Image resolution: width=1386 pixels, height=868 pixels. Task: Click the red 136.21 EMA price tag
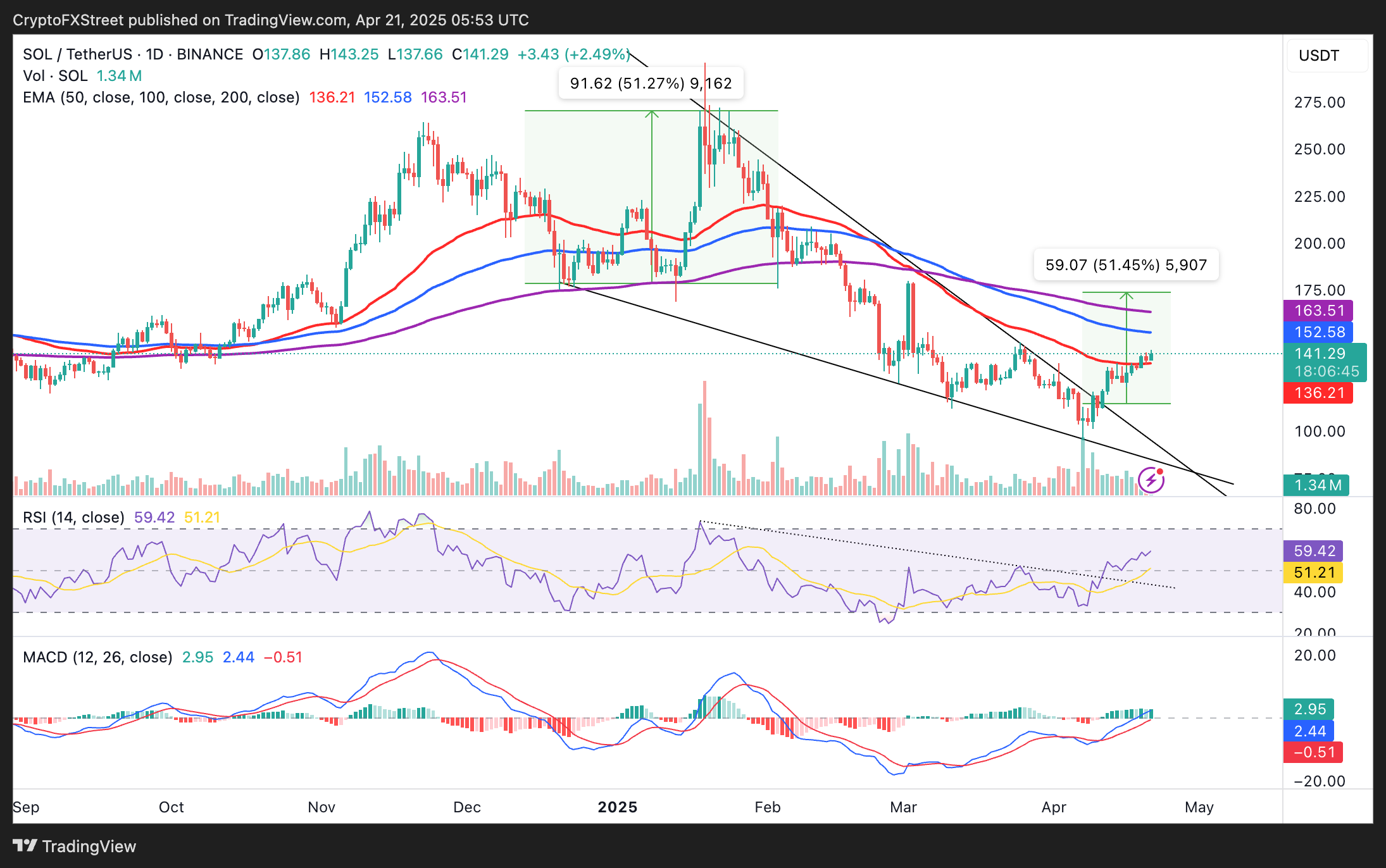pos(1318,393)
